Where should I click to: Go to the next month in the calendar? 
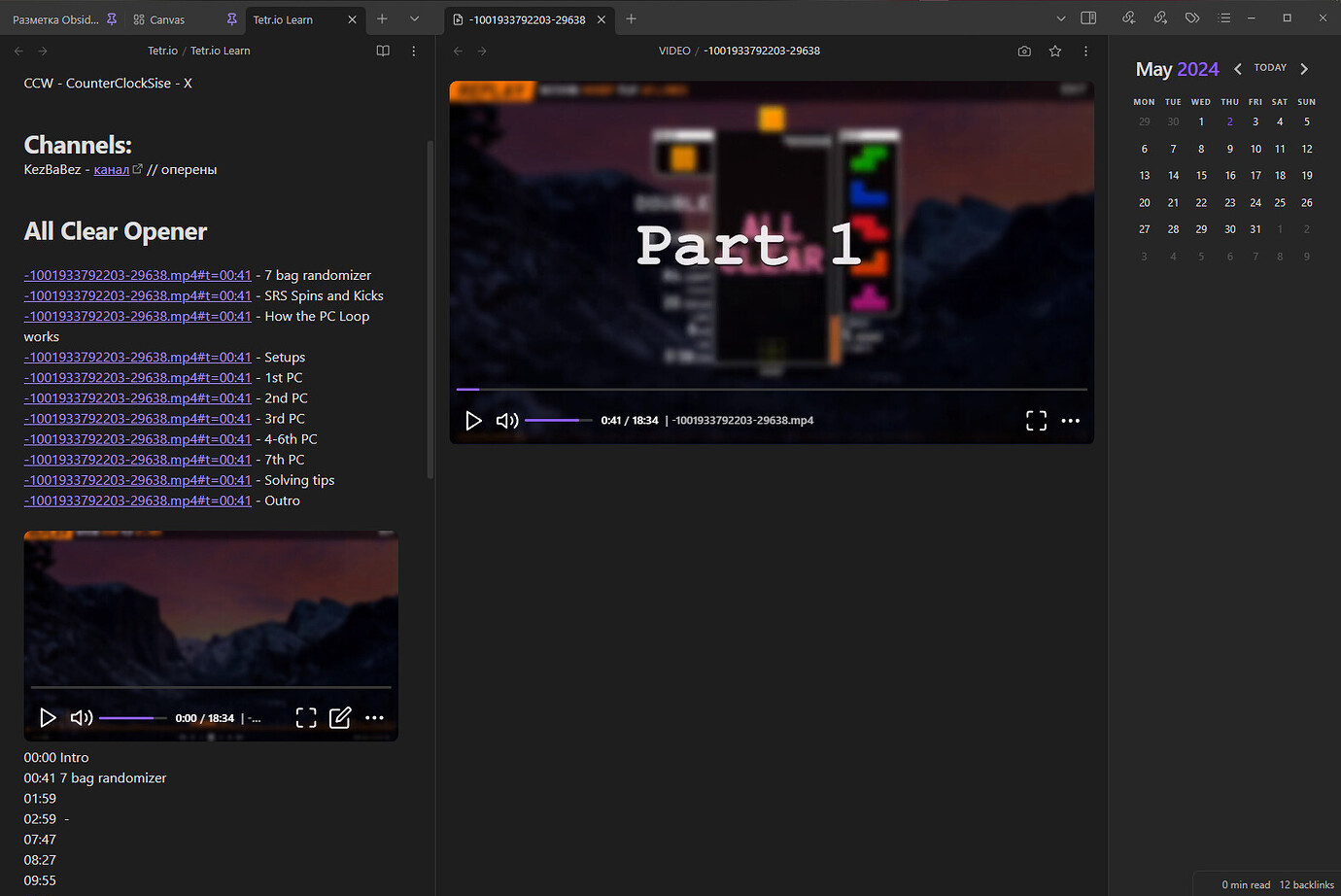[1304, 69]
